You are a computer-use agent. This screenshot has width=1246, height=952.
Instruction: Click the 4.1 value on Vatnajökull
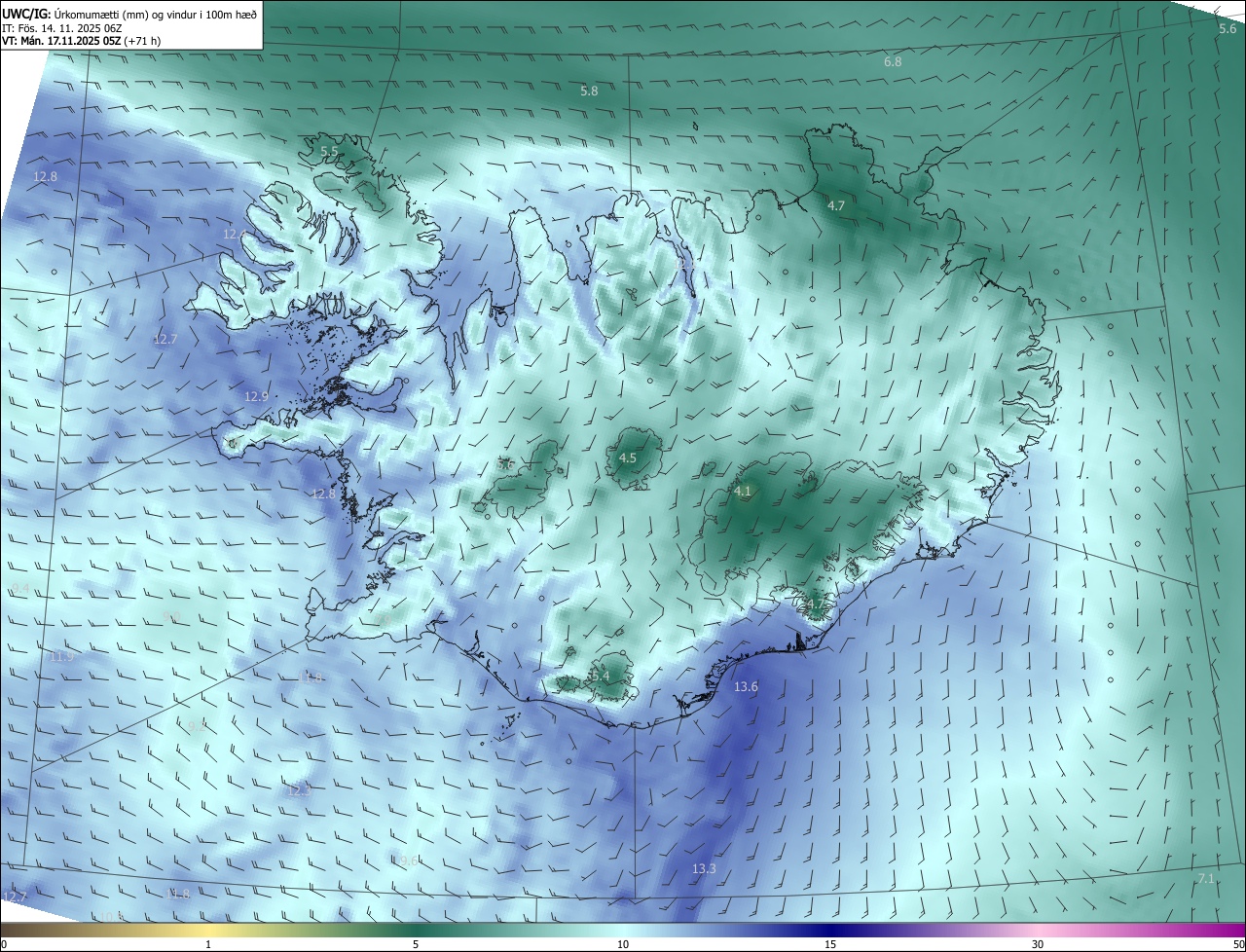point(744,492)
